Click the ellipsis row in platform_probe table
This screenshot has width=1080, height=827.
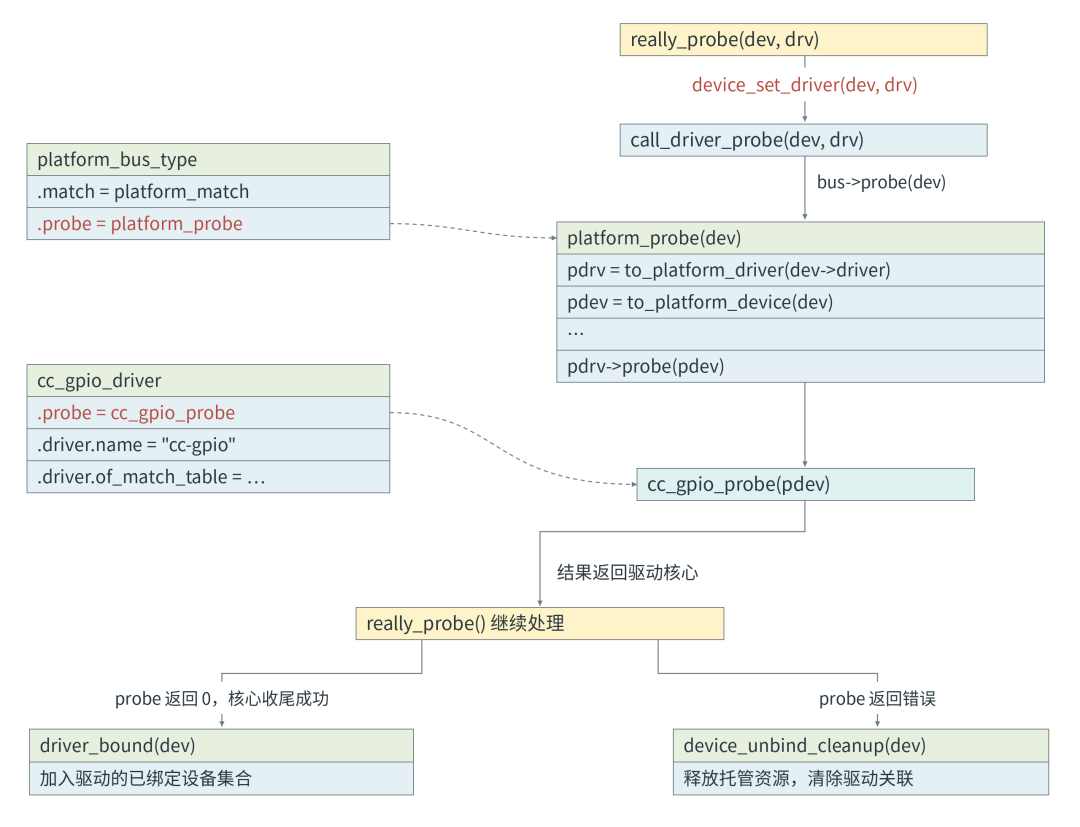800,334
